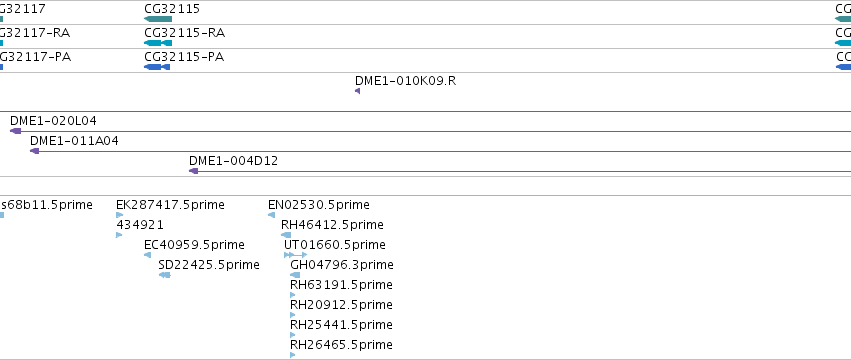Viewport: 851px width, 360px height.
Task: Select the DME1-010K09.R arrow marker
Action: [358, 91]
